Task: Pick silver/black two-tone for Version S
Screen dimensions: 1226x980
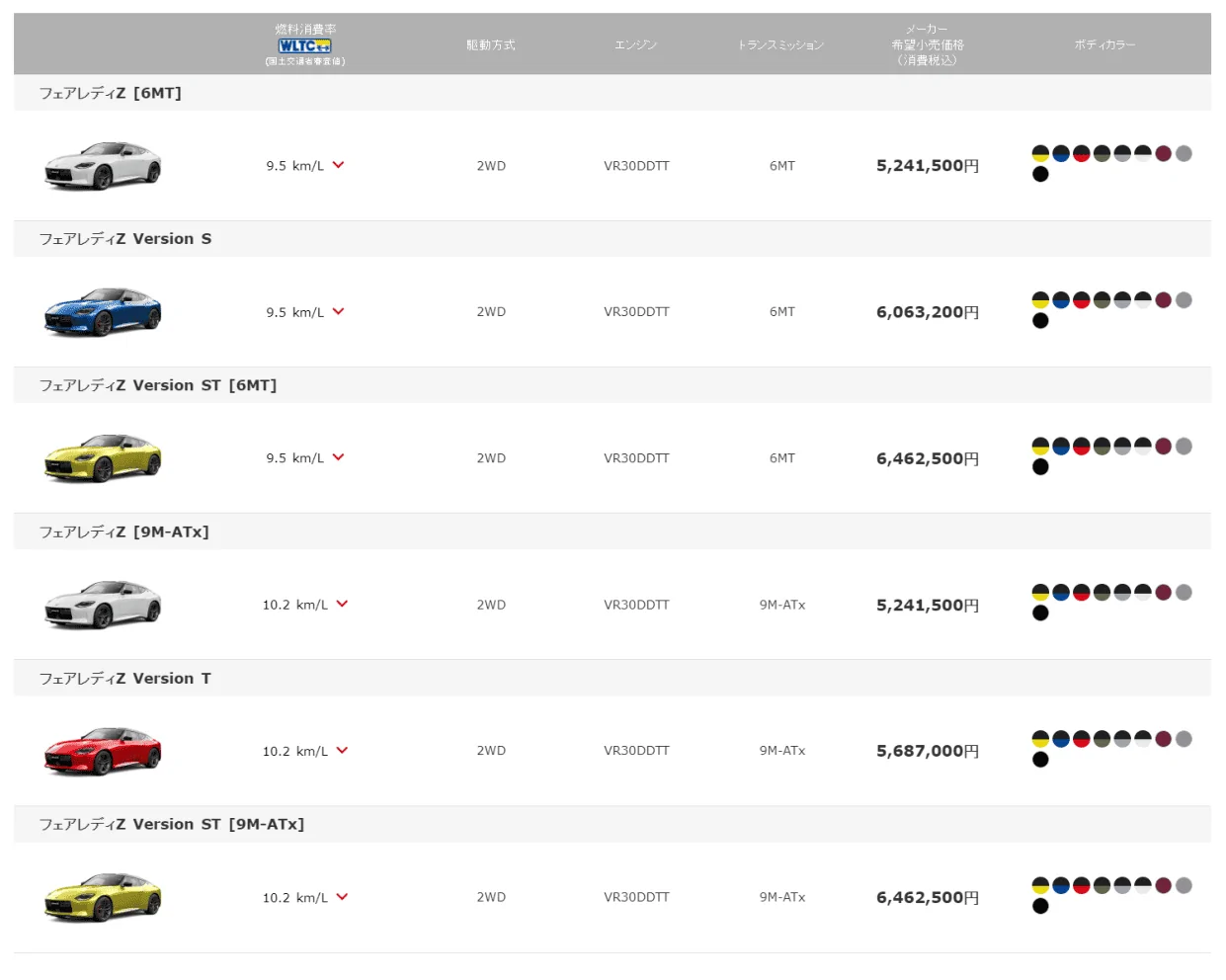Action: [1122, 299]
